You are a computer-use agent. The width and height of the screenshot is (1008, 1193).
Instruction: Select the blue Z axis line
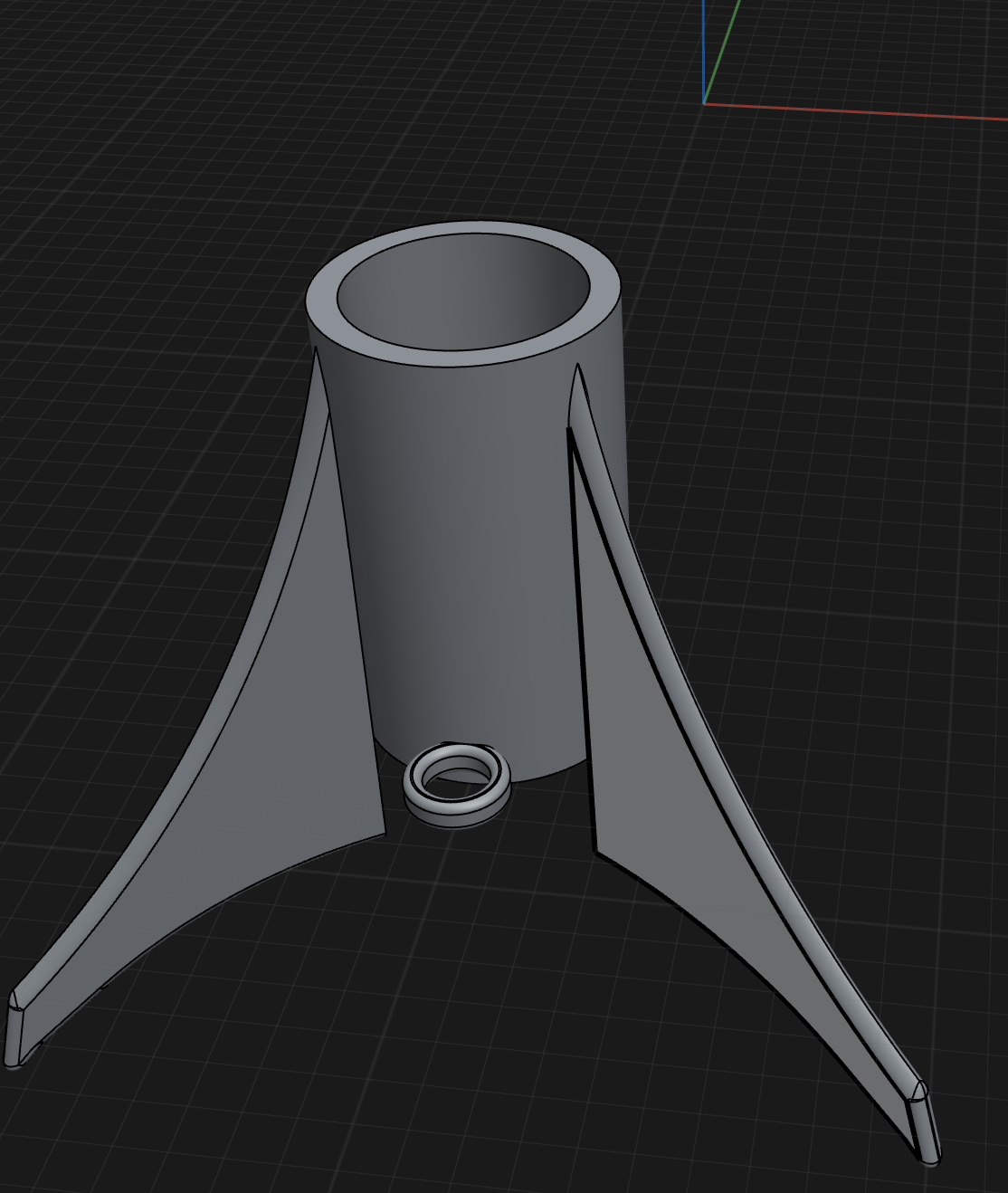point(704,45)
